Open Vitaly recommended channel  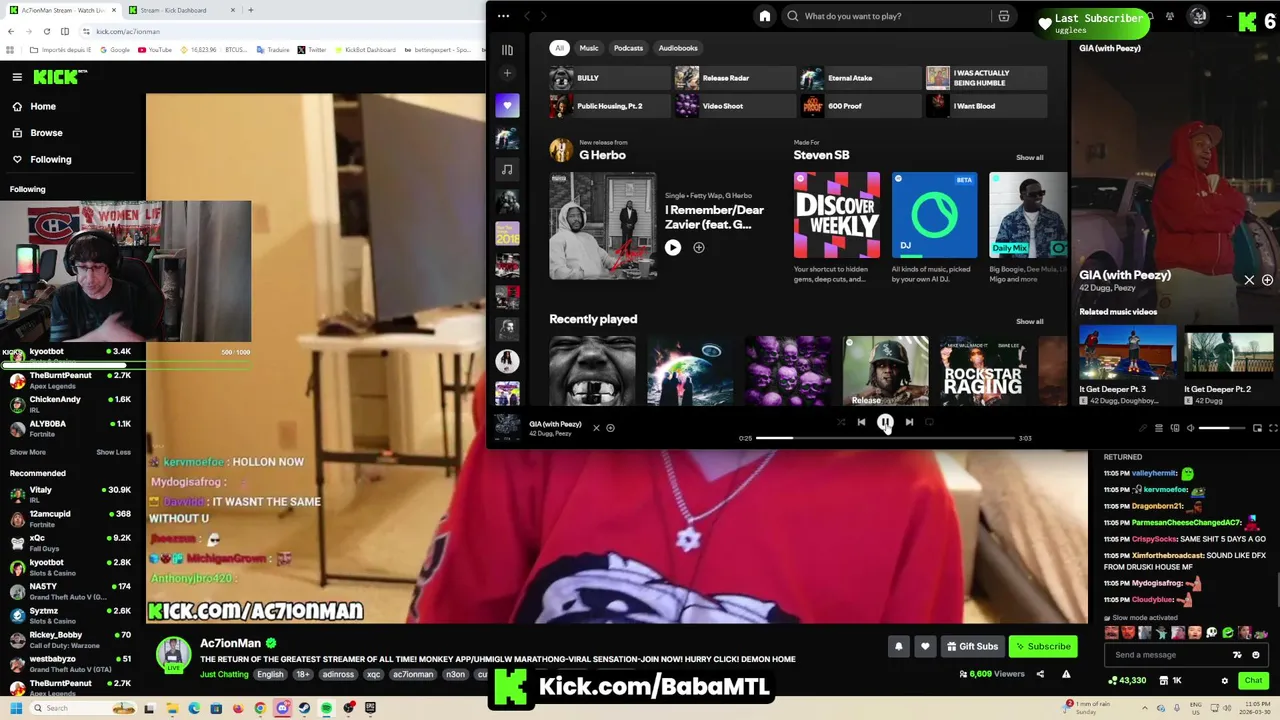(x=70, y=493)
